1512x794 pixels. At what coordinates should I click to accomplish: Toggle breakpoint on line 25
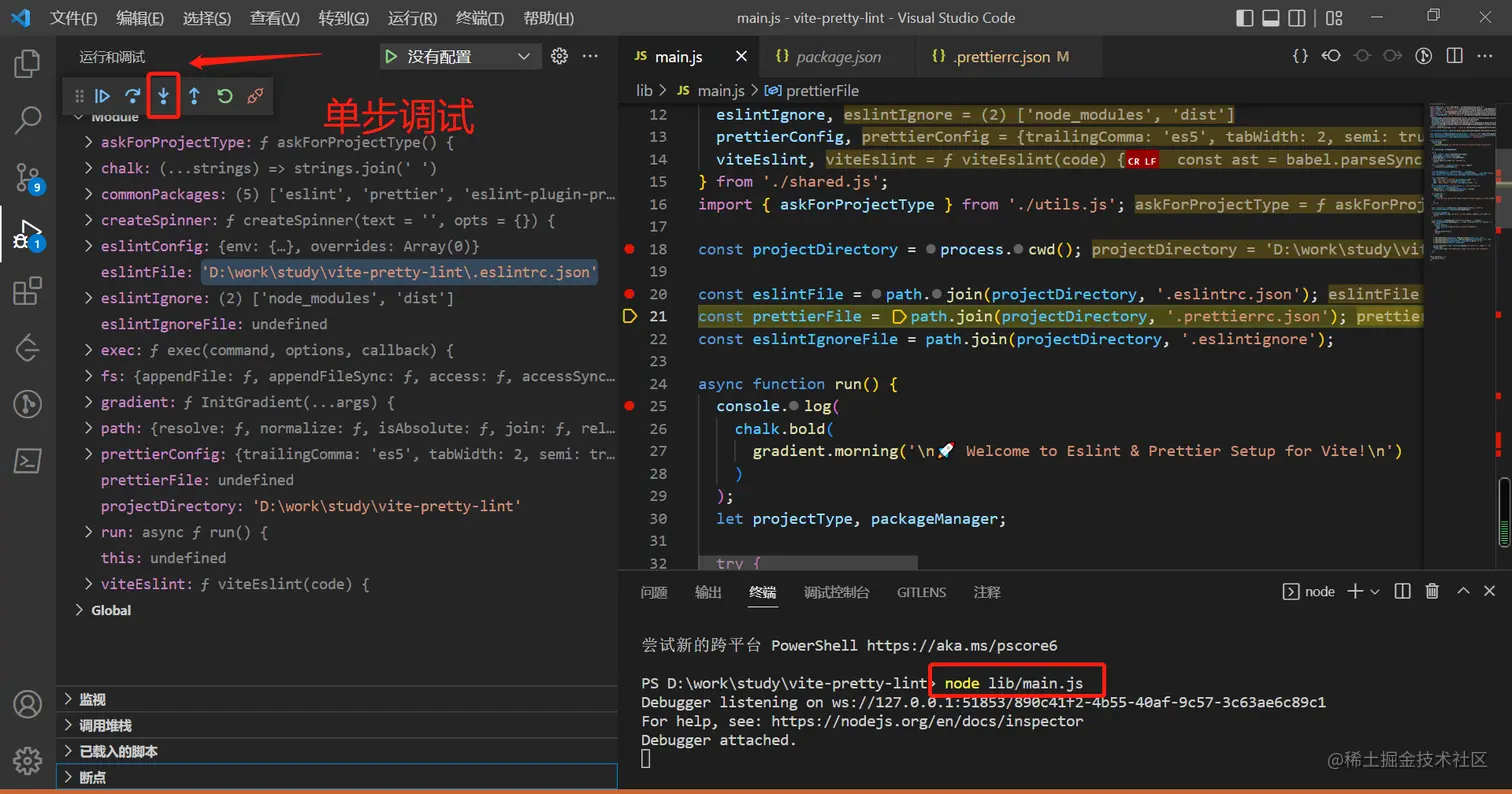point(629,406)
